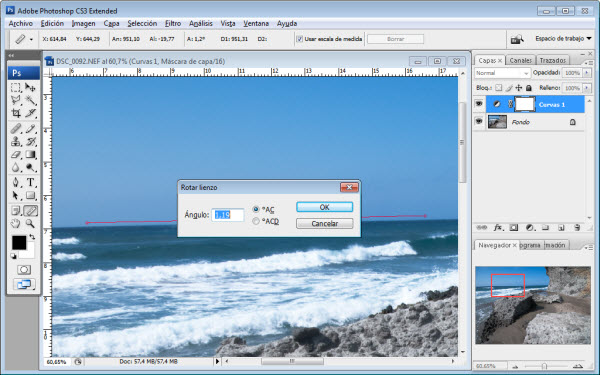Switch to the Canales tab

[520, 60]
